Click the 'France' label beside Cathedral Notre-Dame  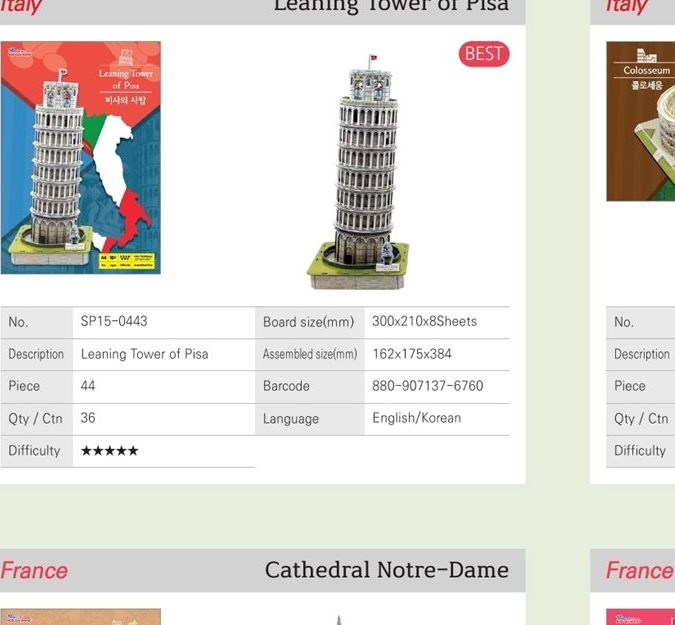coord(34,571)
